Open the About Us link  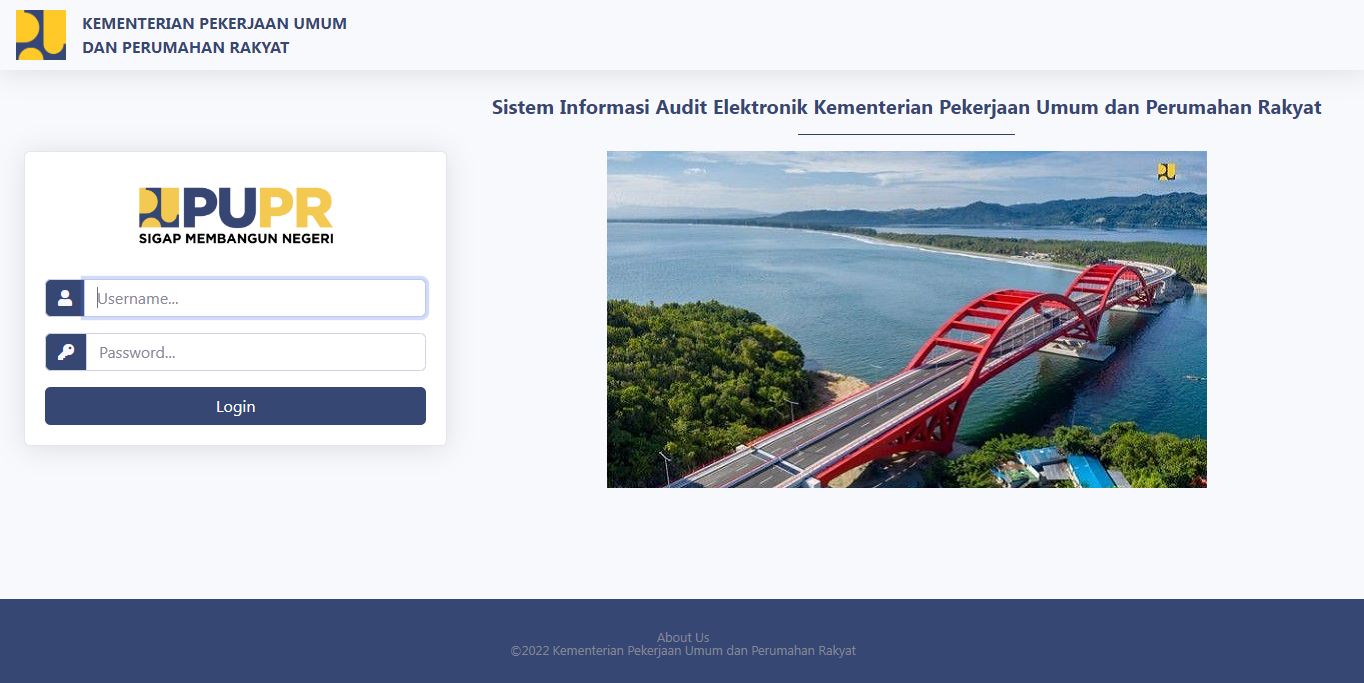pyautogui.click(x=682, y=637)
